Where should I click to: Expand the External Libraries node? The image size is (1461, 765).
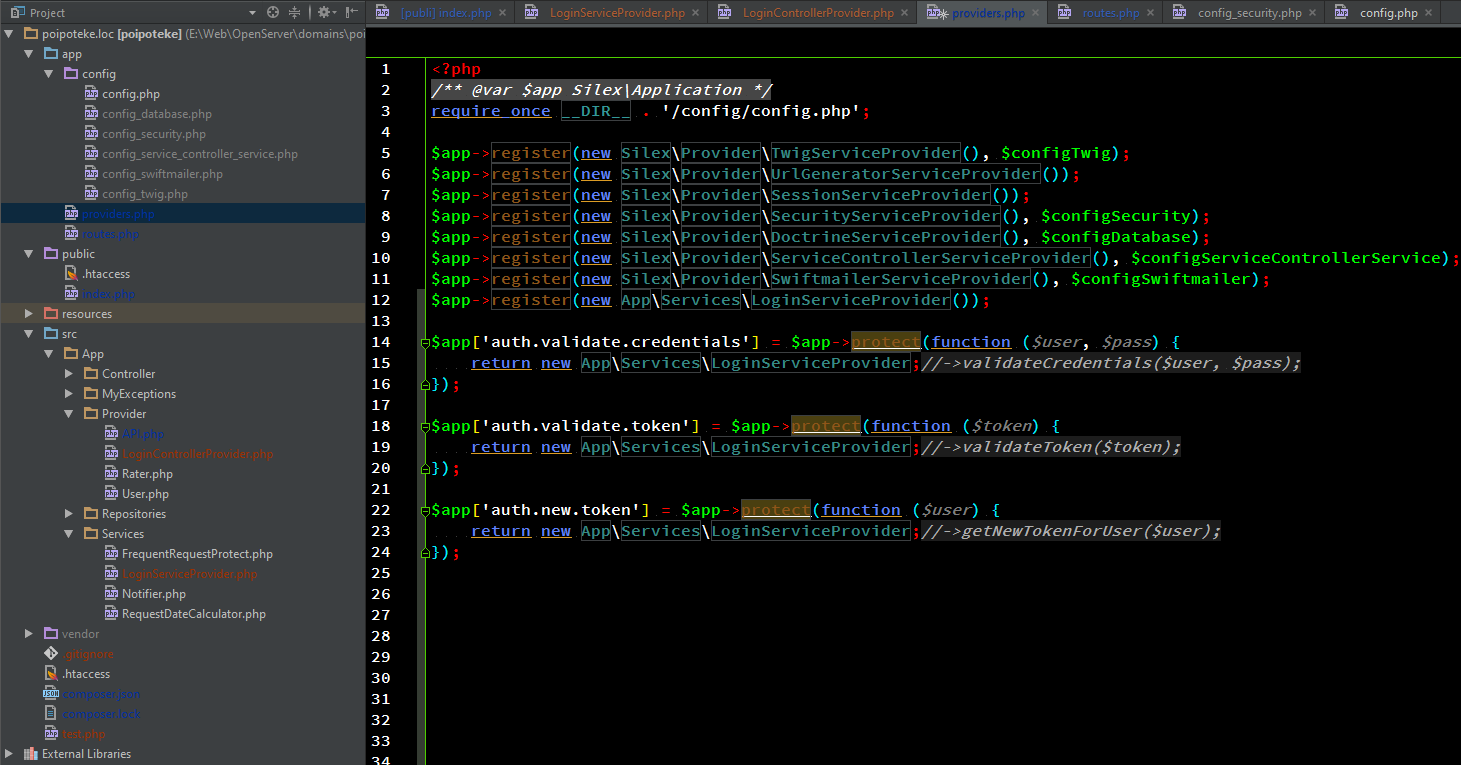[x=9, y=754]
